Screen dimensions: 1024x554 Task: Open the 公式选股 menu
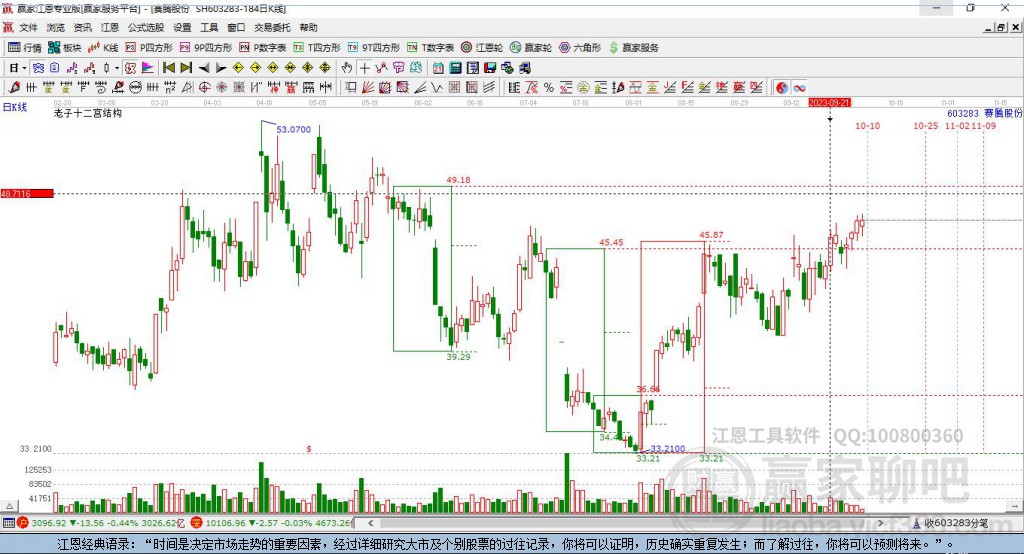click(146, 27)
